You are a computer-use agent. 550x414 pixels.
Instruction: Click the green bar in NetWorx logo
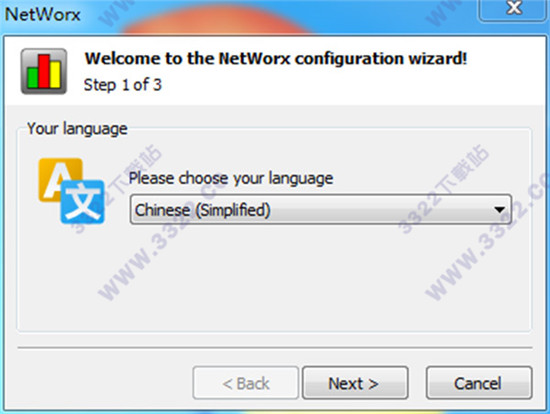tap(33, 78)
